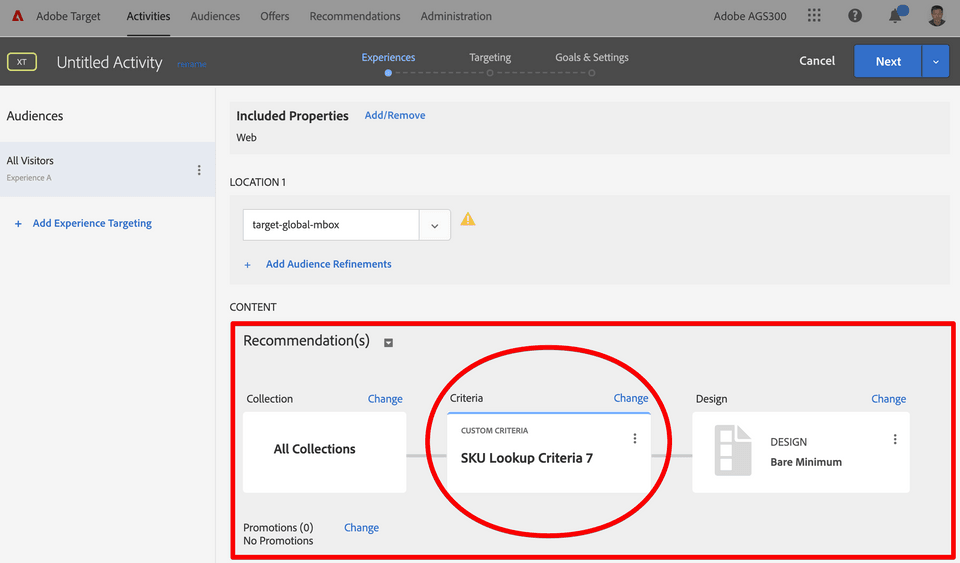
Task: Select the SKU Lookup Criteria 7 card
Action: (x=549, y=452)
